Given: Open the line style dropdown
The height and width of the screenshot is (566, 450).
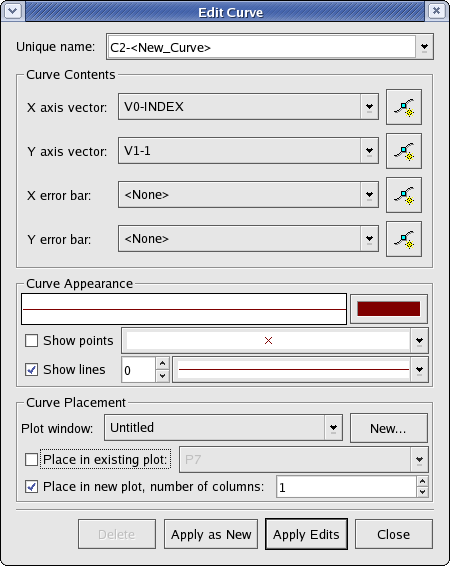Looking at the screenshot, I should click(x=419, y=370).
